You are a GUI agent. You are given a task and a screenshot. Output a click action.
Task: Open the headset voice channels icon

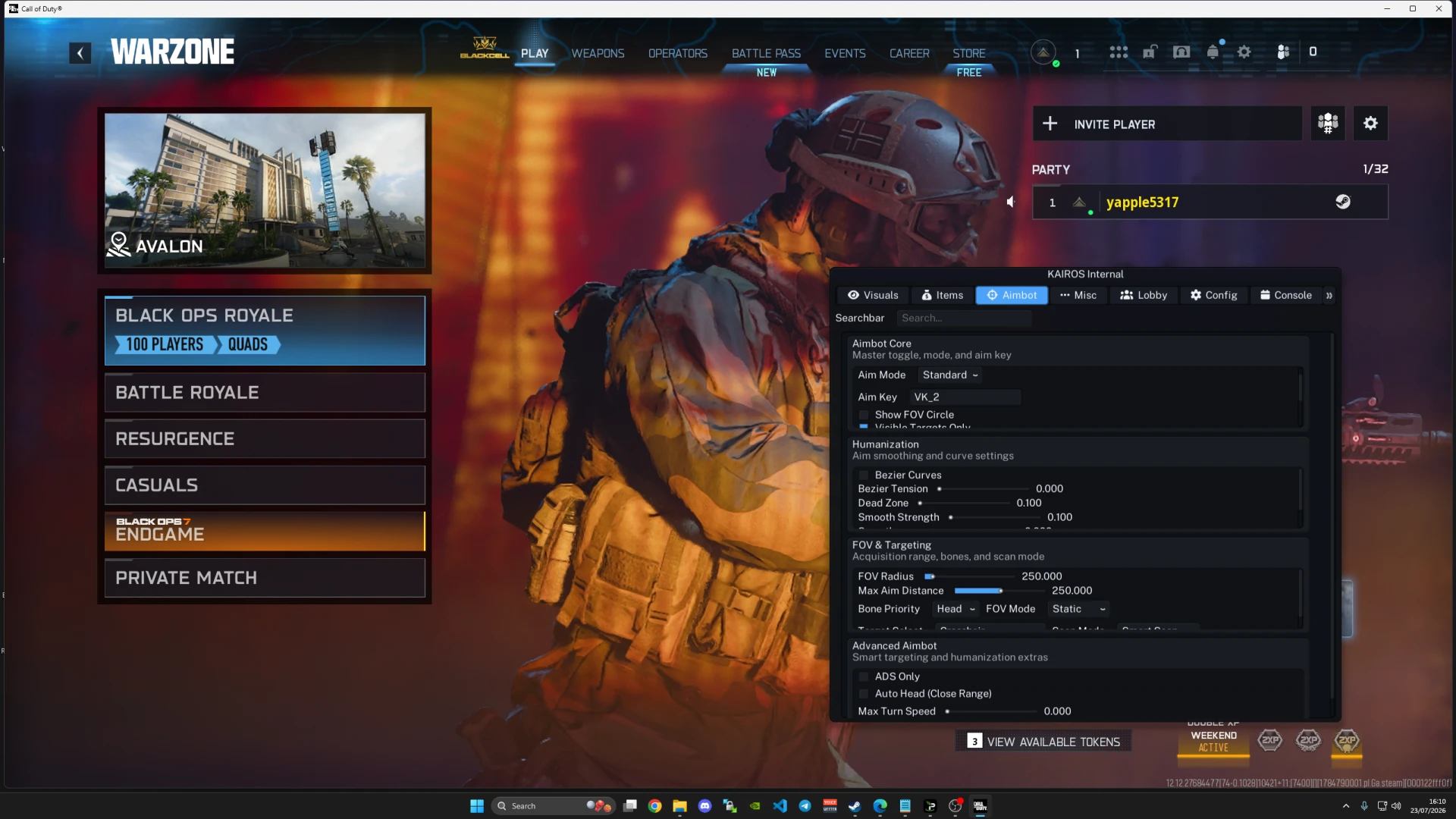point(1181,52)
